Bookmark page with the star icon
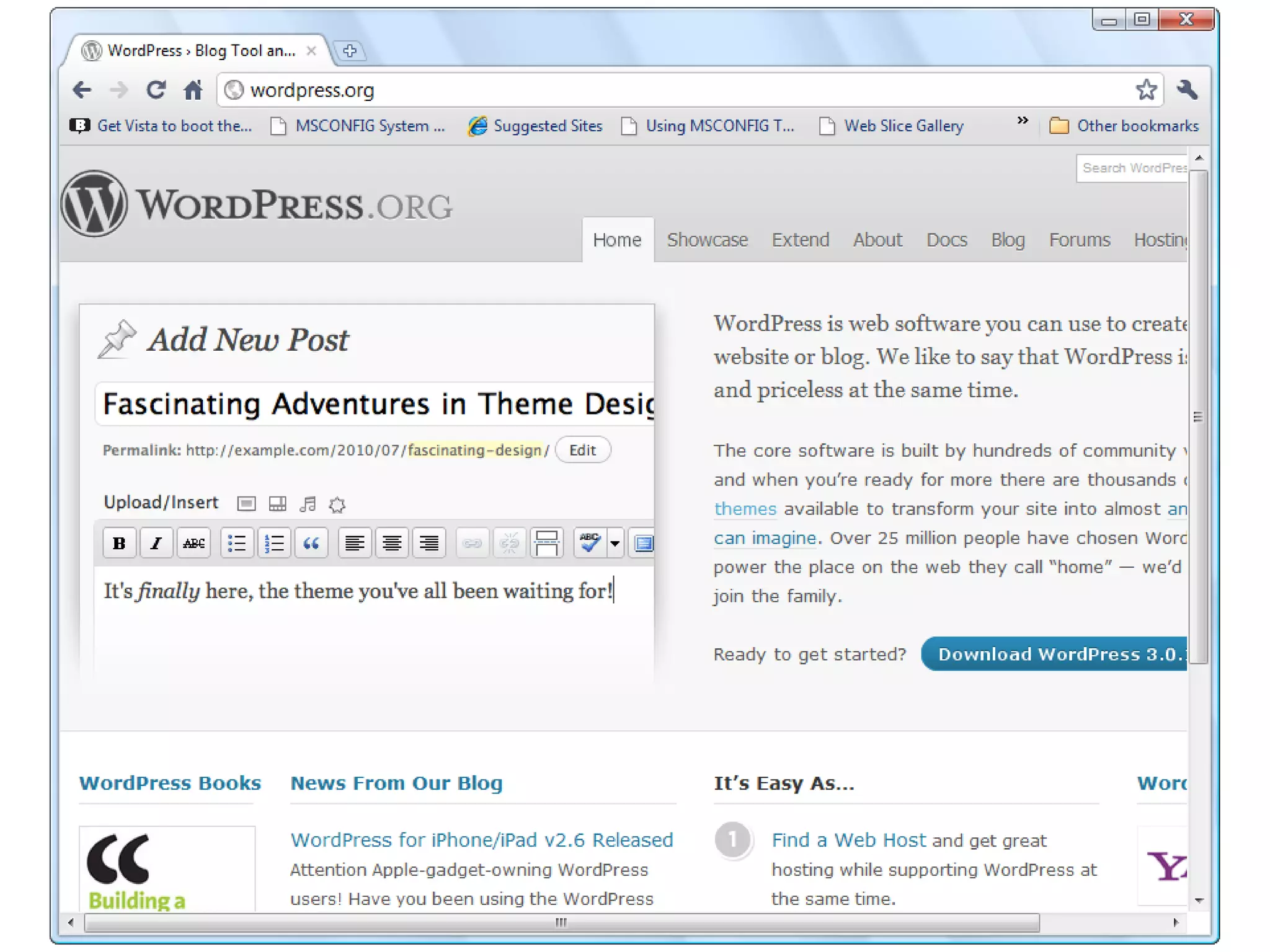1270x952 pixels. (1145, 90)
